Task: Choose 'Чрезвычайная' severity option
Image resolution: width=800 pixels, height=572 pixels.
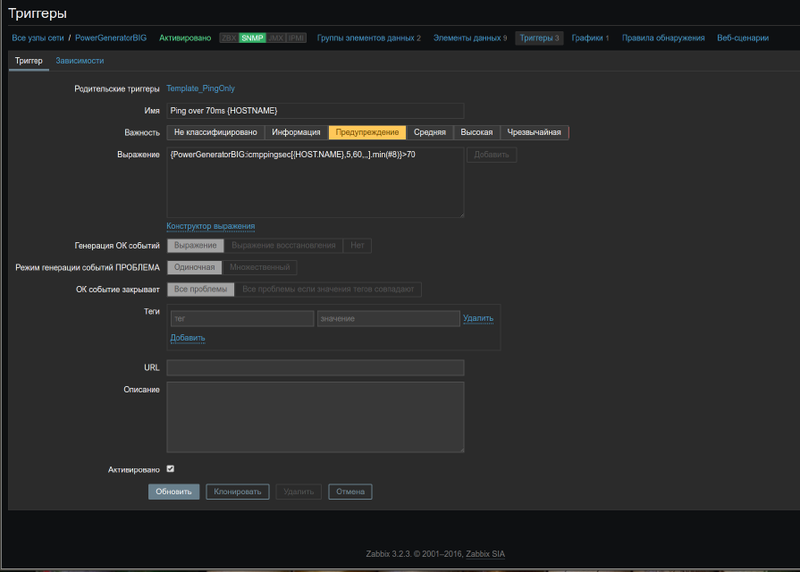Action: click(534, 132)
